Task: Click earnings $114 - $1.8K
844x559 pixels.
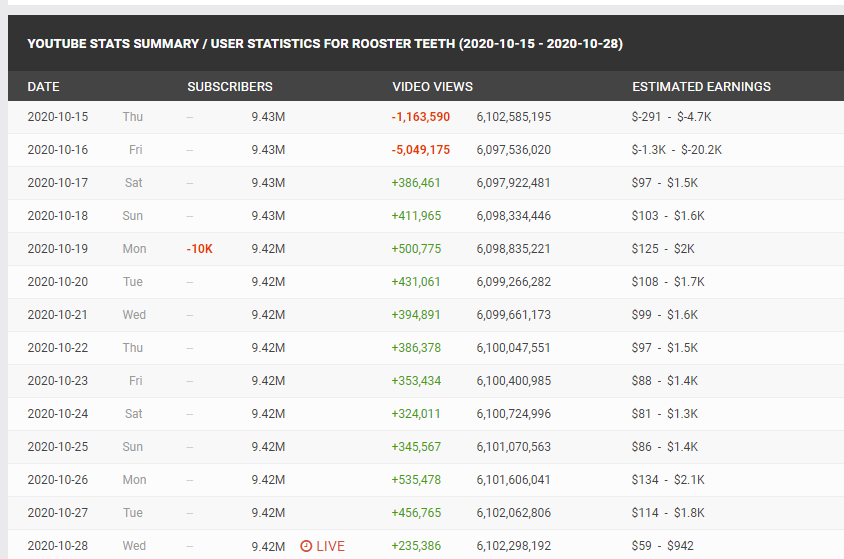Action: (668, 513)
